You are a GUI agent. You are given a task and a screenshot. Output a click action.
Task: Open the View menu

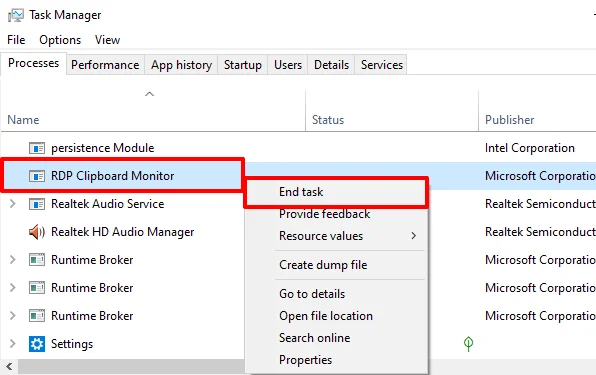click(108, 40)
